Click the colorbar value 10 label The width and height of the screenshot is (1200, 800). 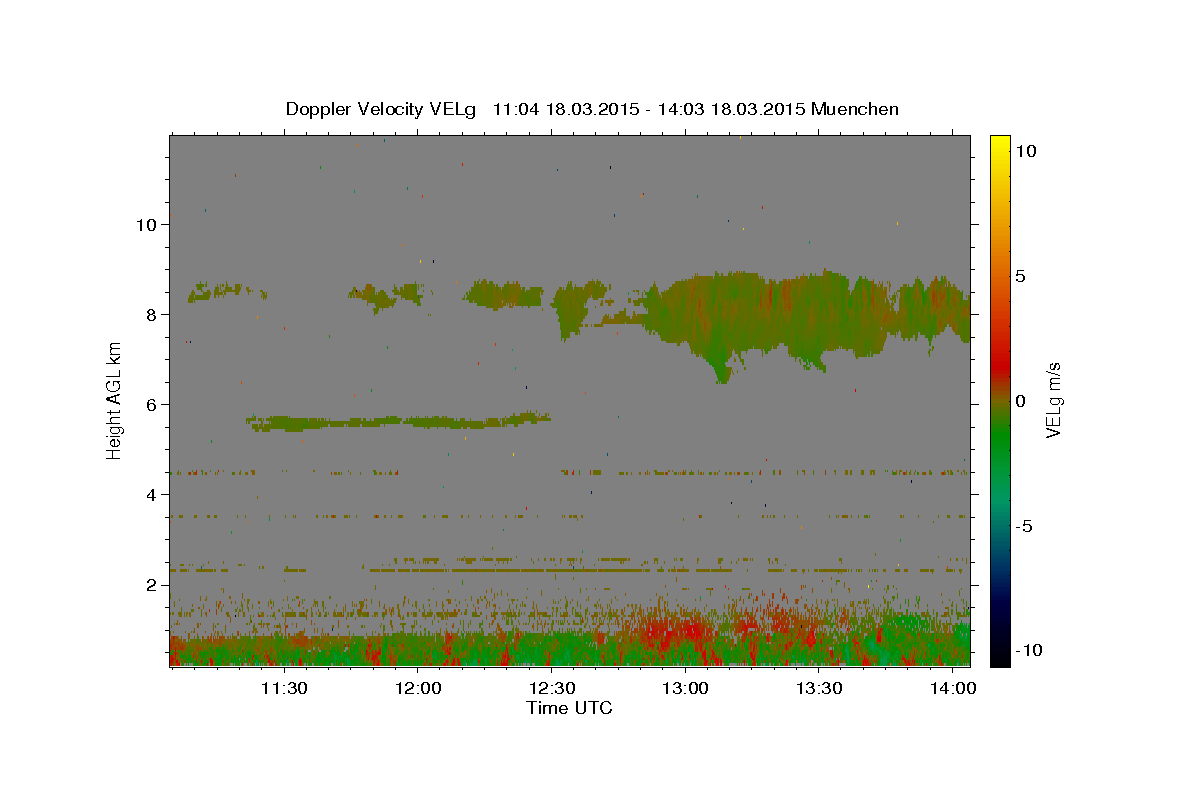(1025, 151)
